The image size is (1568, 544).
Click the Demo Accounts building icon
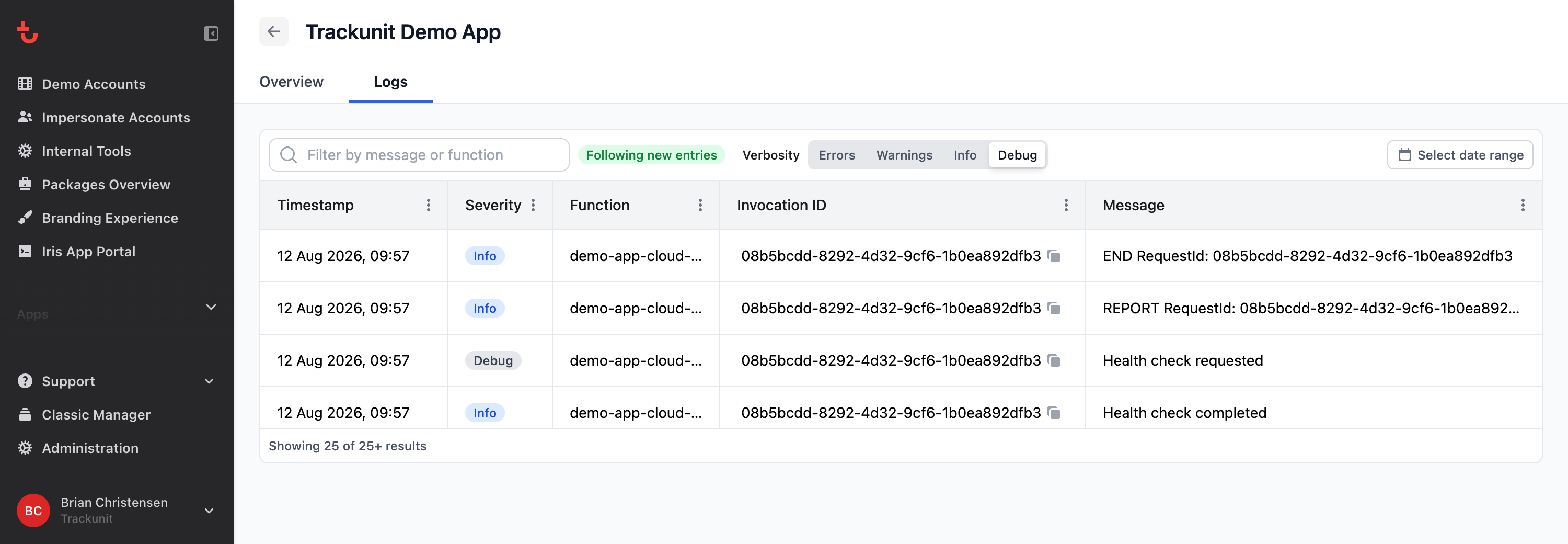[x=25, y=84]
